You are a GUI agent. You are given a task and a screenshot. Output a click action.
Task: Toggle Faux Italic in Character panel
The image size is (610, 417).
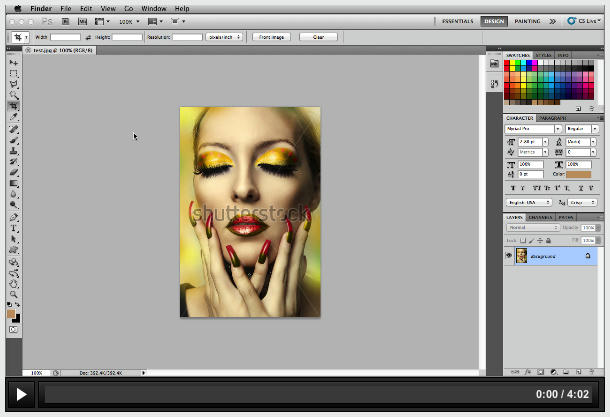click(x=523, y=188)
